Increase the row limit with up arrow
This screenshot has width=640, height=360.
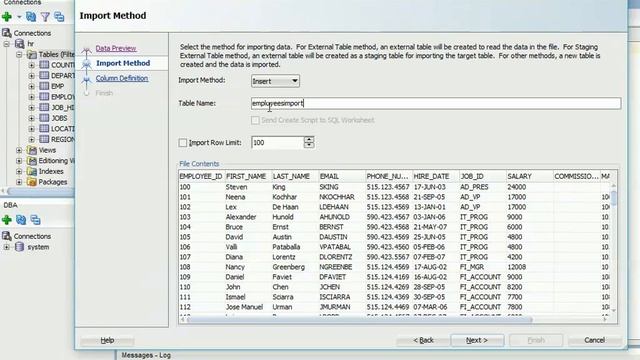[x=309, y=139]
